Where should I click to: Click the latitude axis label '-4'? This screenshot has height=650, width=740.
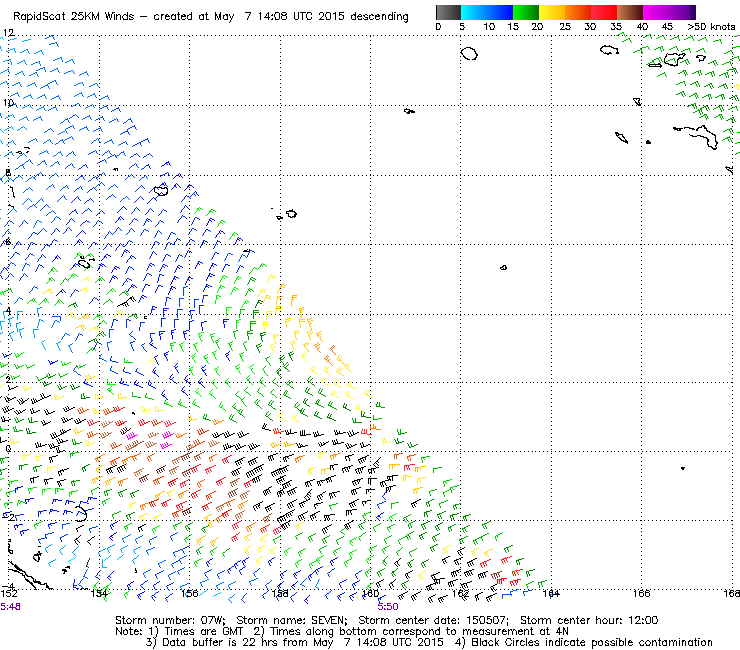click(7, 586)
